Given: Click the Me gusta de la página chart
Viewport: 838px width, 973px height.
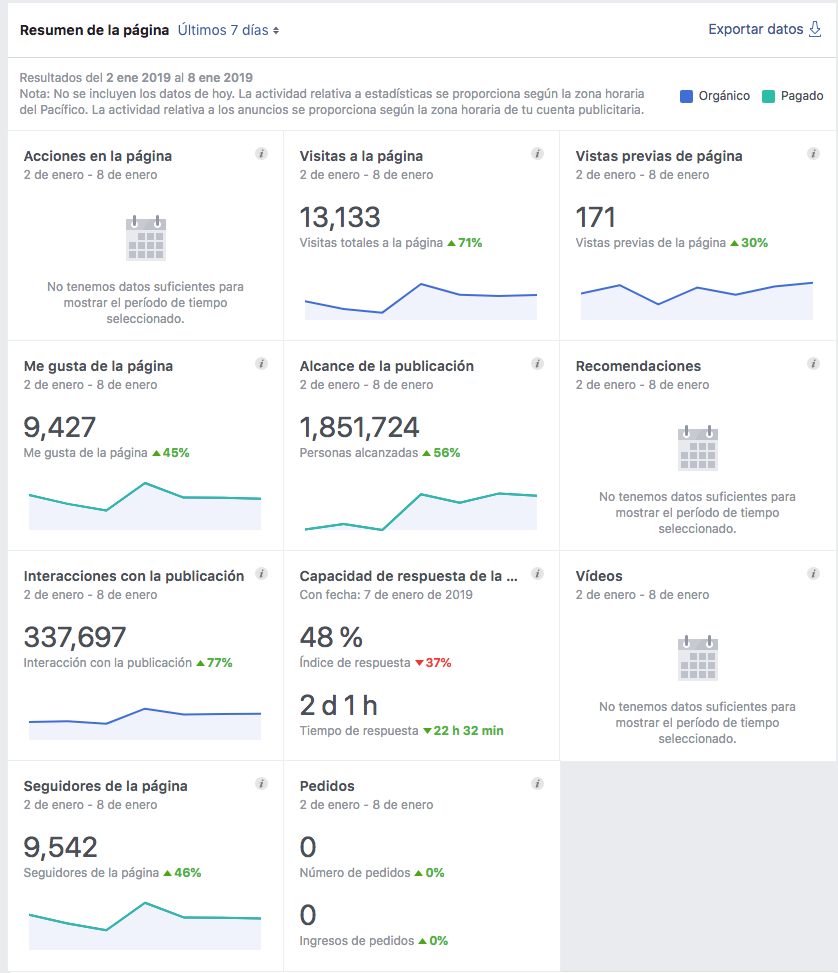Looking at the screenshot, I should [145, 506].
